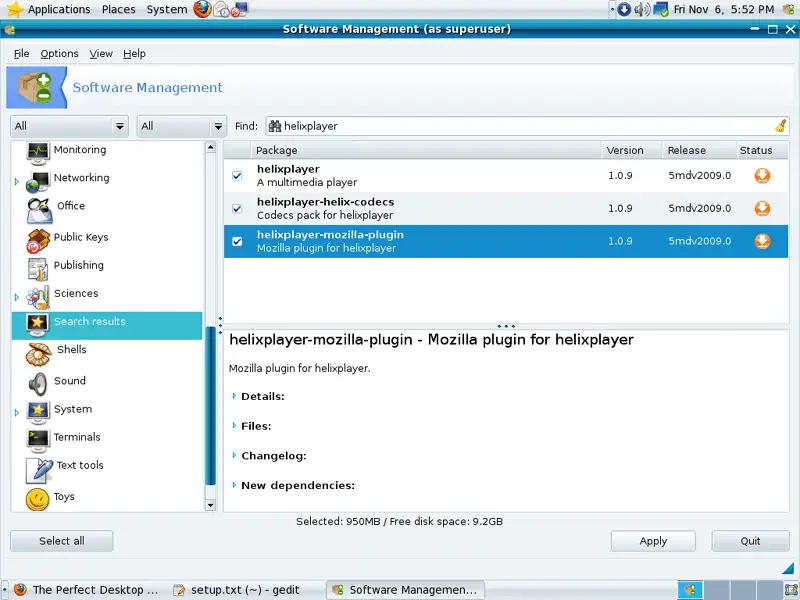Open the Places panel menu

coord(118,9)
